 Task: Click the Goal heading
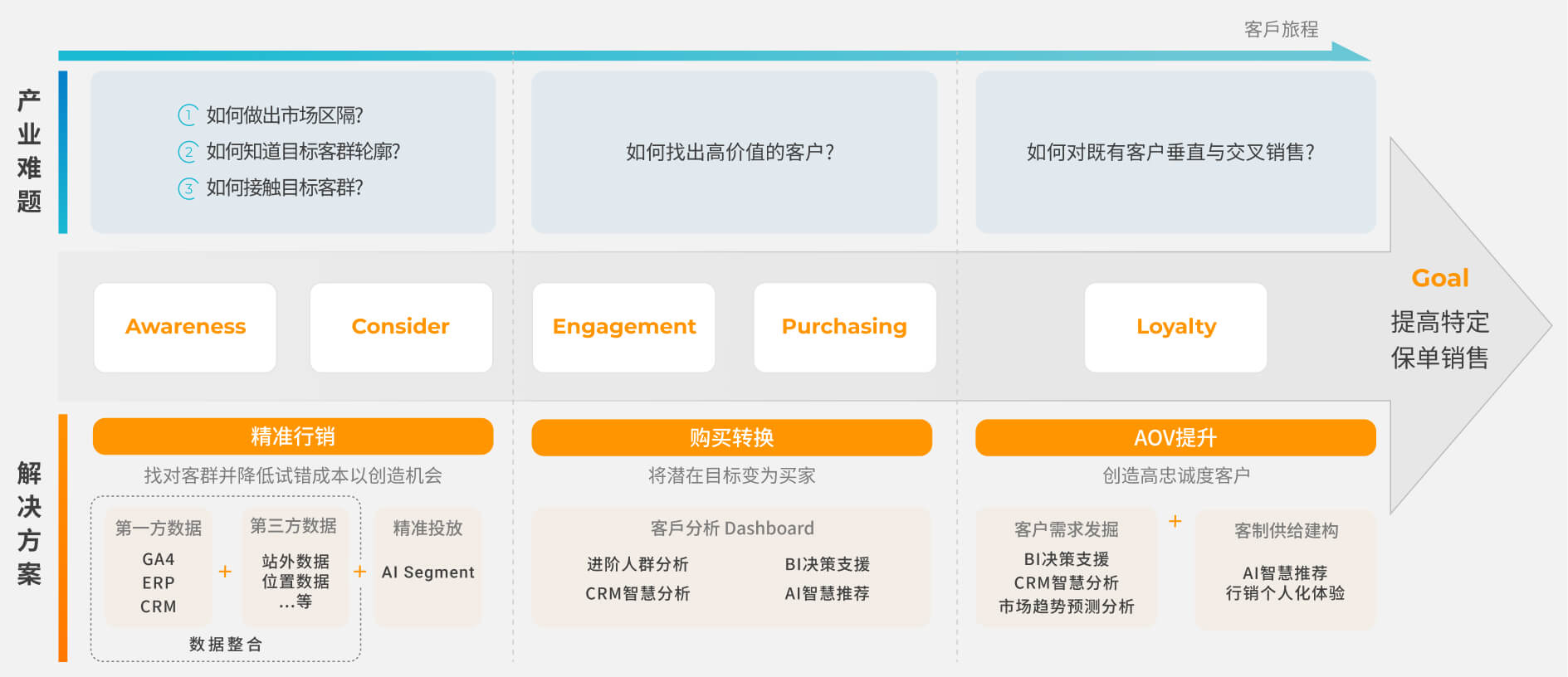pyautogui.click(x=1440, y=278)
